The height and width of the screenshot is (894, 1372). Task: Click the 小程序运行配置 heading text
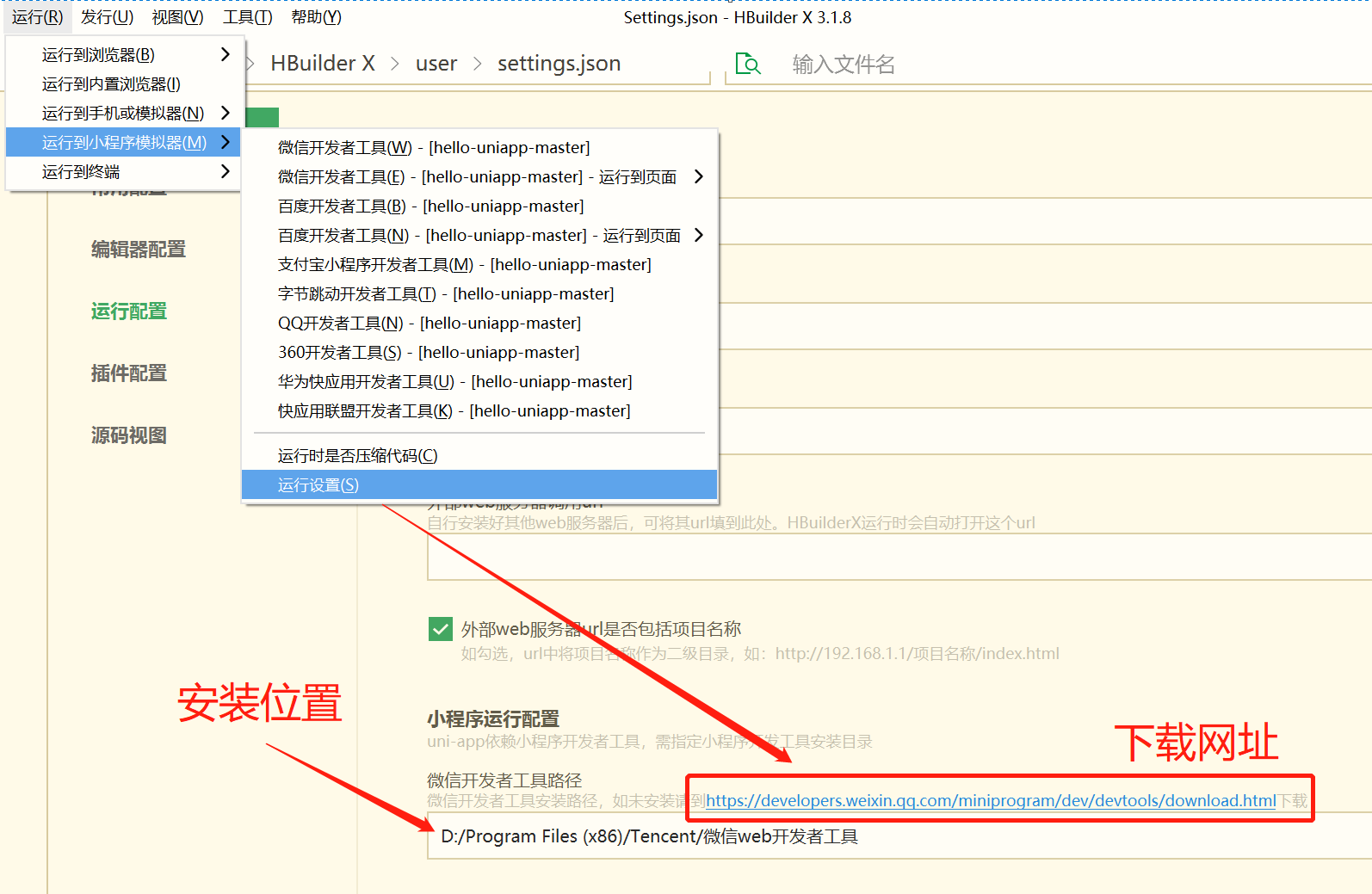pyautogui.click(x=493, y=718)
